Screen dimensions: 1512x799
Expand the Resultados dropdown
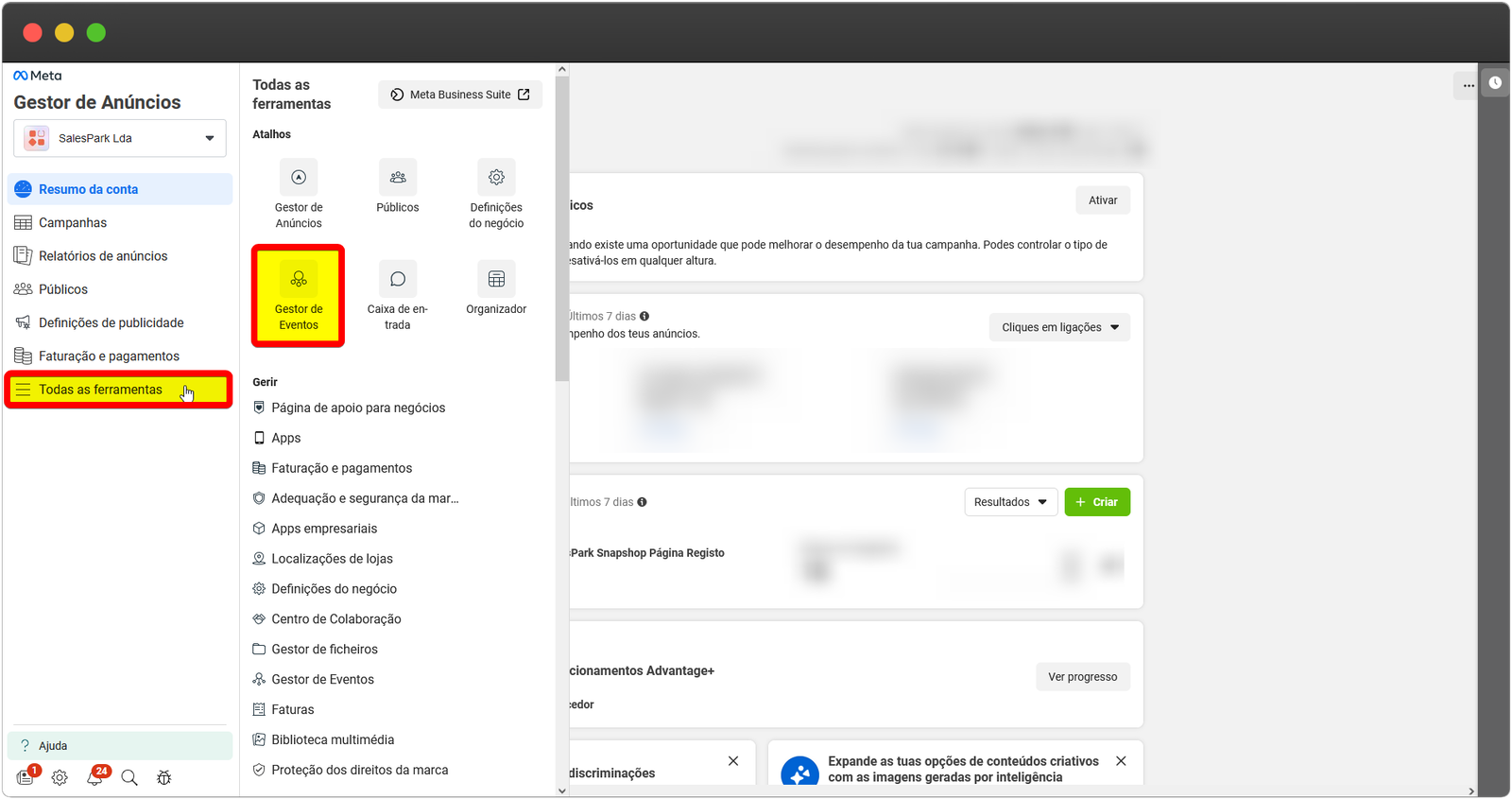(x=1010, y=502)
